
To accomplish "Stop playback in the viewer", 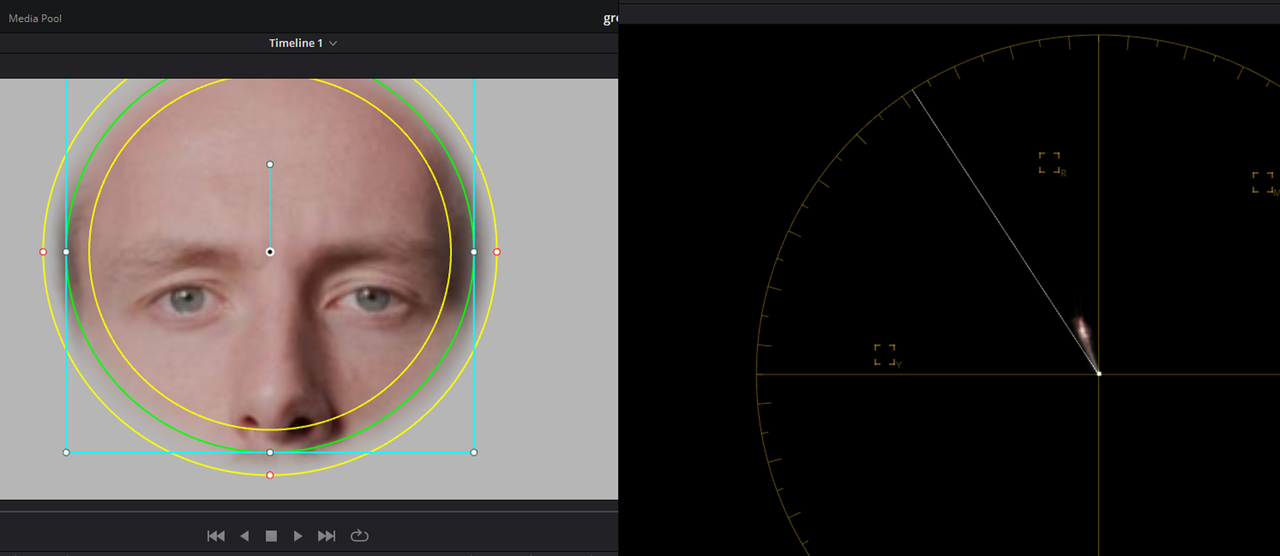I will coord(271,536).
